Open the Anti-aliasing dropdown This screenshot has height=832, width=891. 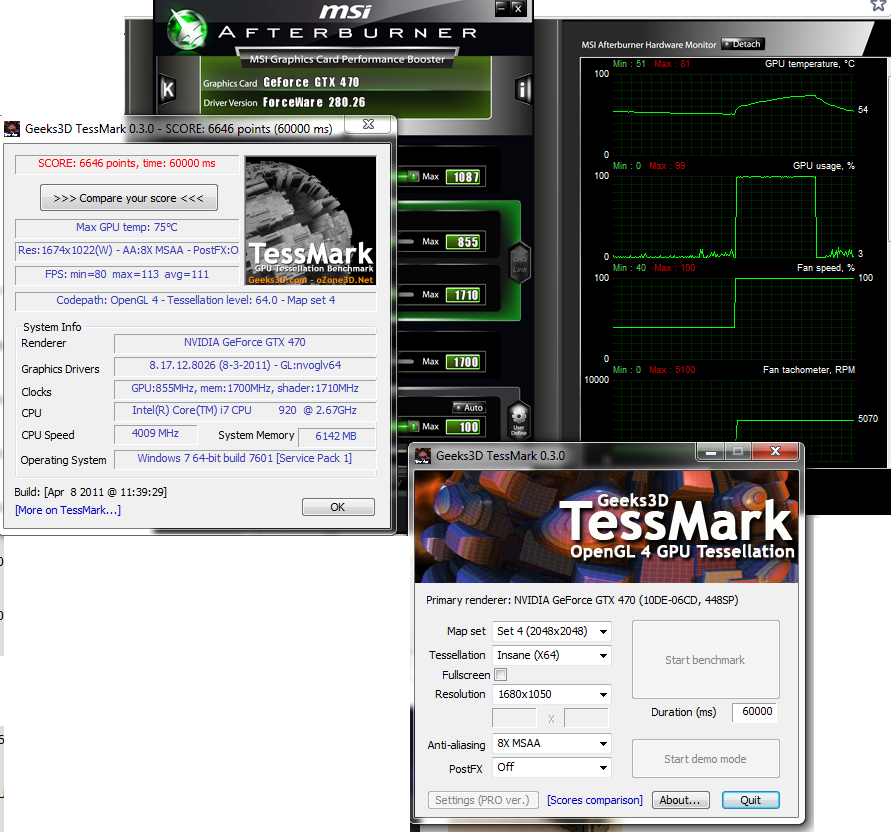coord(551,743)
